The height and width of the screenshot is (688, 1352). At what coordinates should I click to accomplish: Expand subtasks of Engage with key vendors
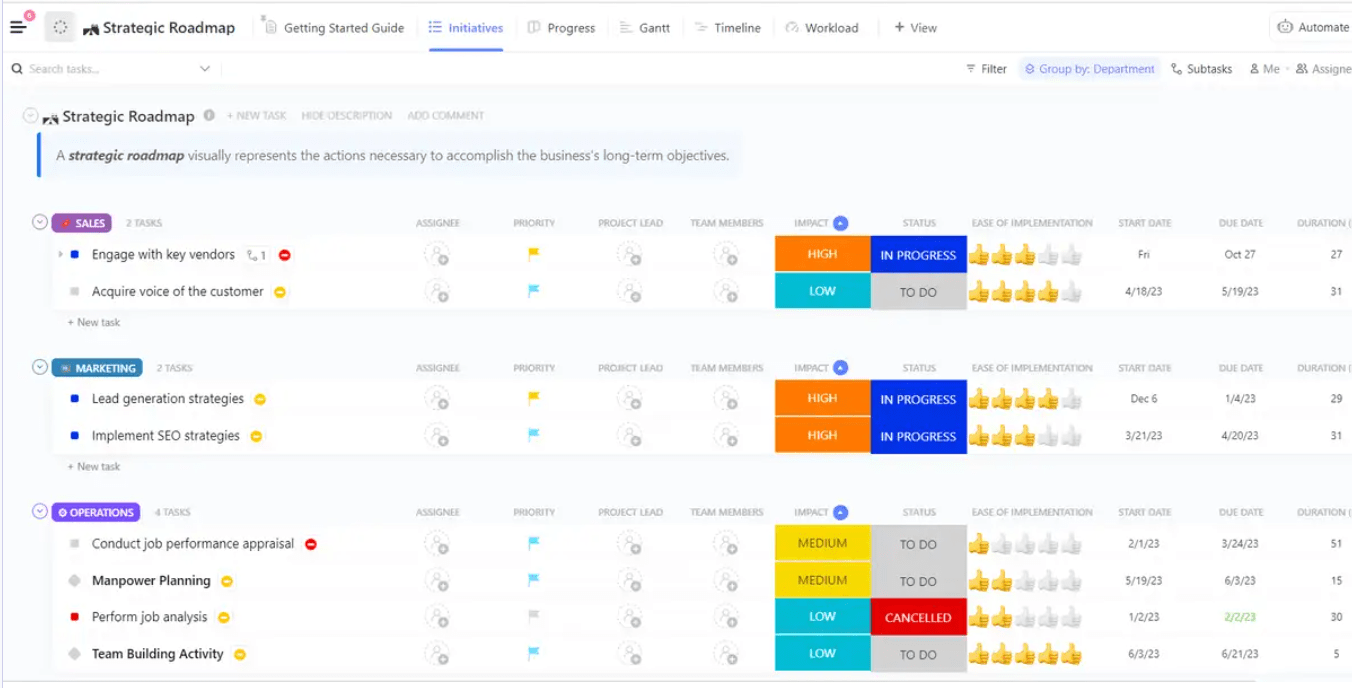coord(60,255)
